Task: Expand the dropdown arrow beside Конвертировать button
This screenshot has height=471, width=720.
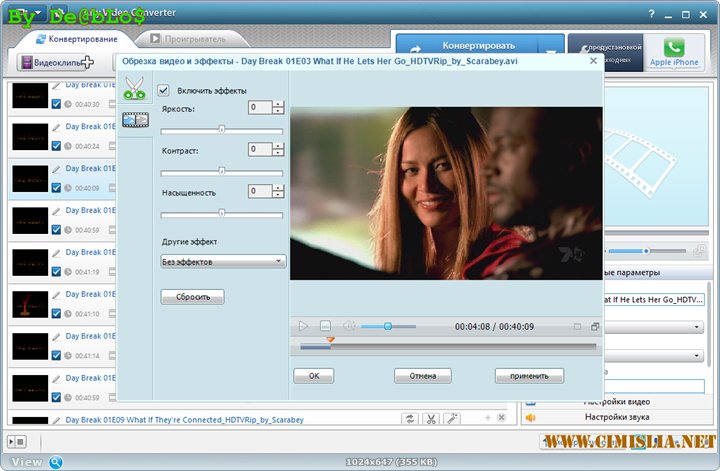Action: (x=552, y=52)
